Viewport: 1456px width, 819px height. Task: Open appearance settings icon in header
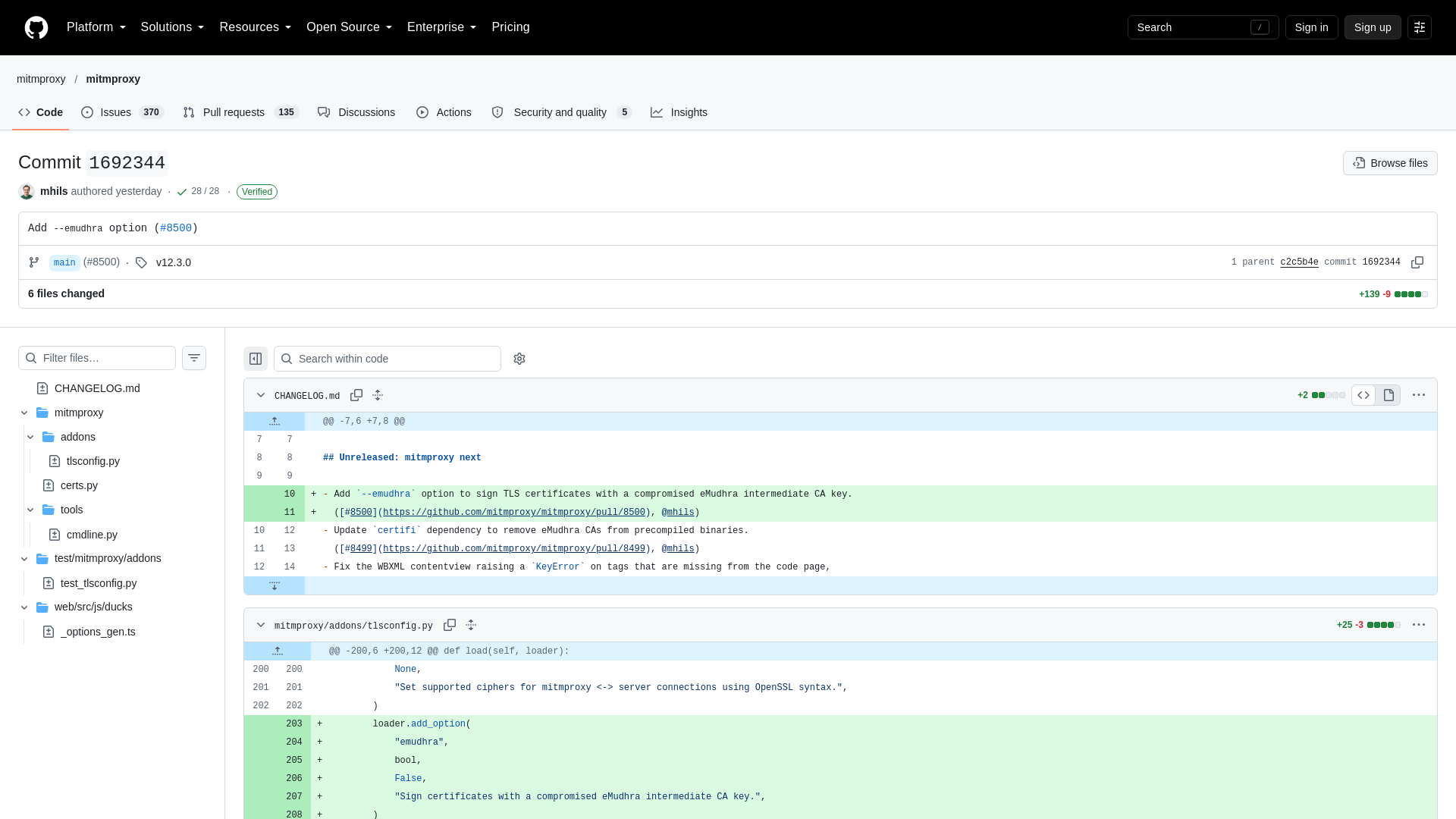(x=1420, y=27)
